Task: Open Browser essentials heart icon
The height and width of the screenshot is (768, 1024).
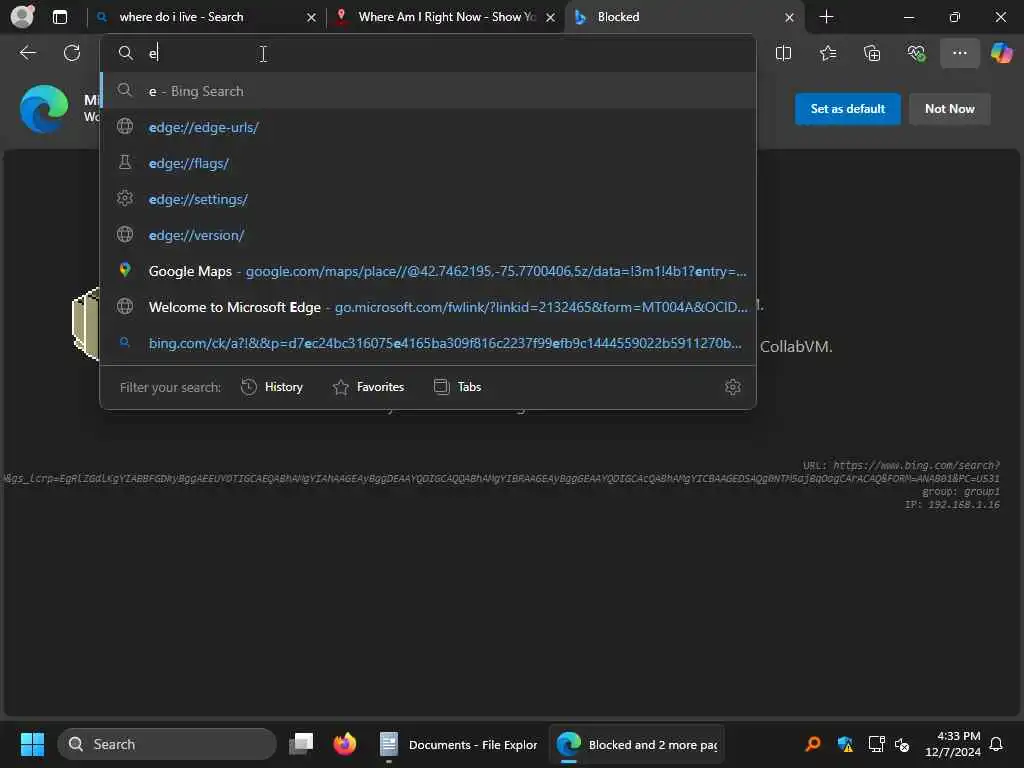Action: pos(916,54)
